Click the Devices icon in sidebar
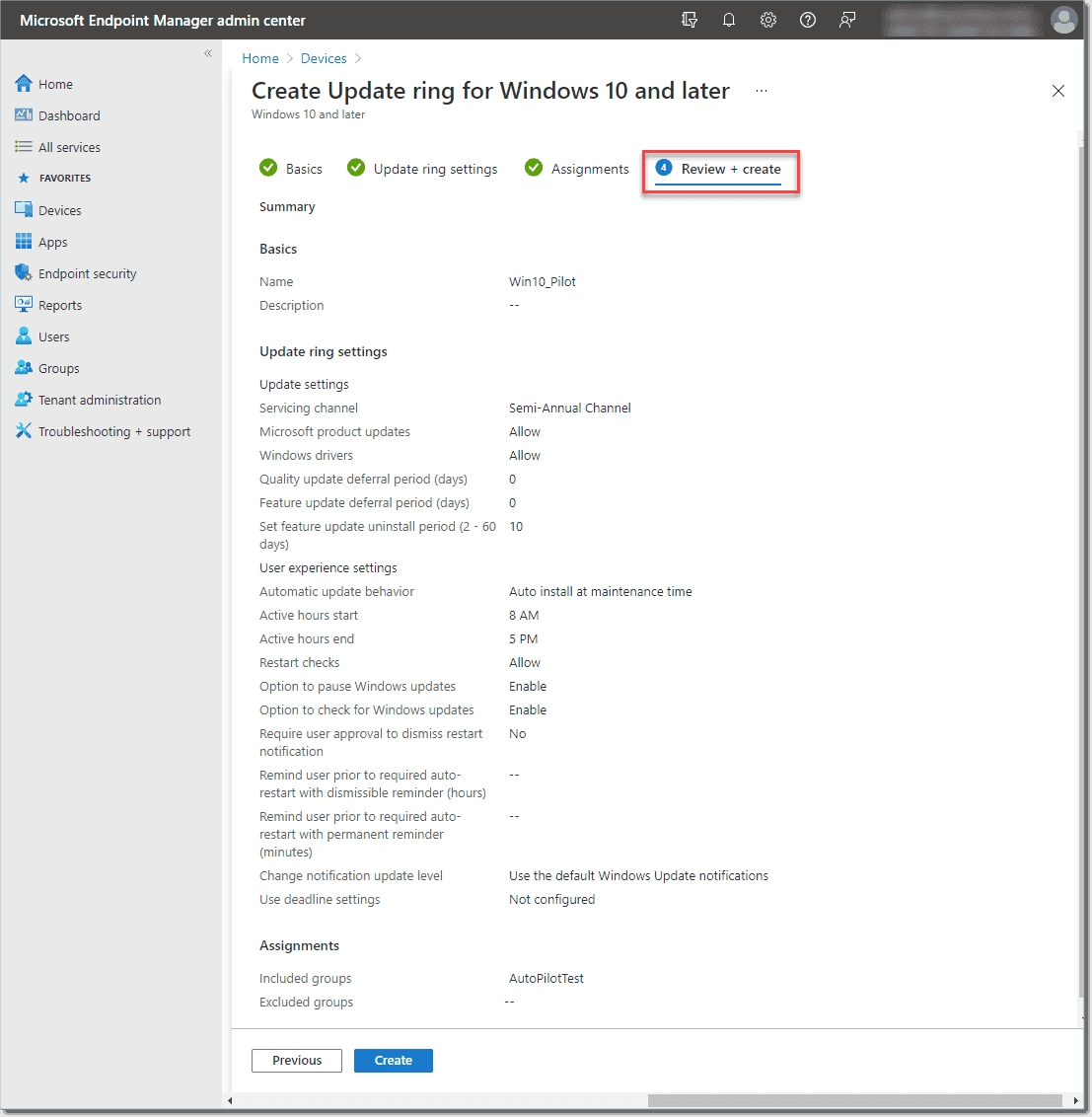The image size is (1092, 1117). [24, 210]
